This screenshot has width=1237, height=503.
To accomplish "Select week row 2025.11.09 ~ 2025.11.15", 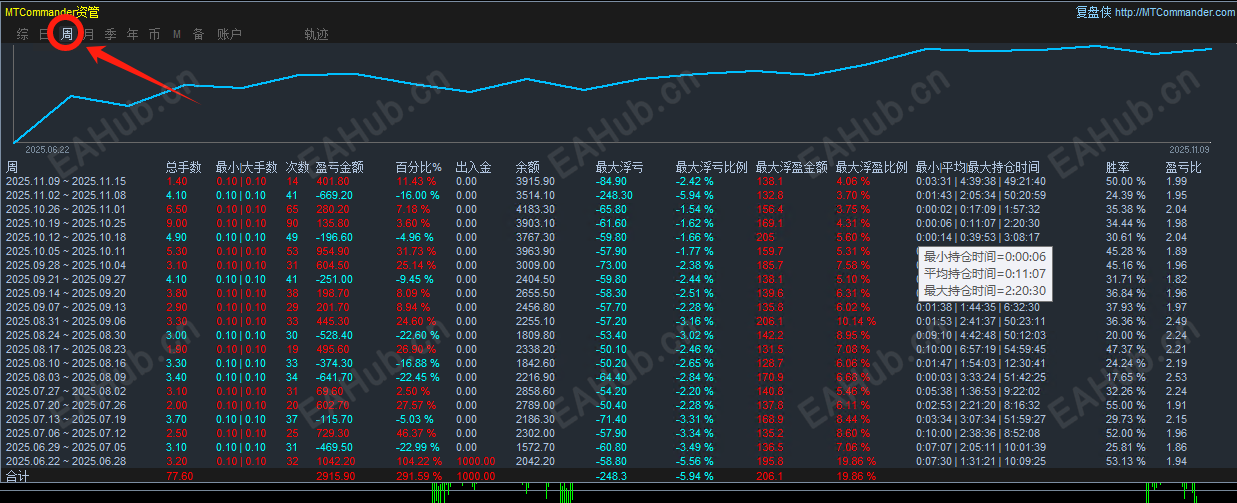I will (618, 181).
